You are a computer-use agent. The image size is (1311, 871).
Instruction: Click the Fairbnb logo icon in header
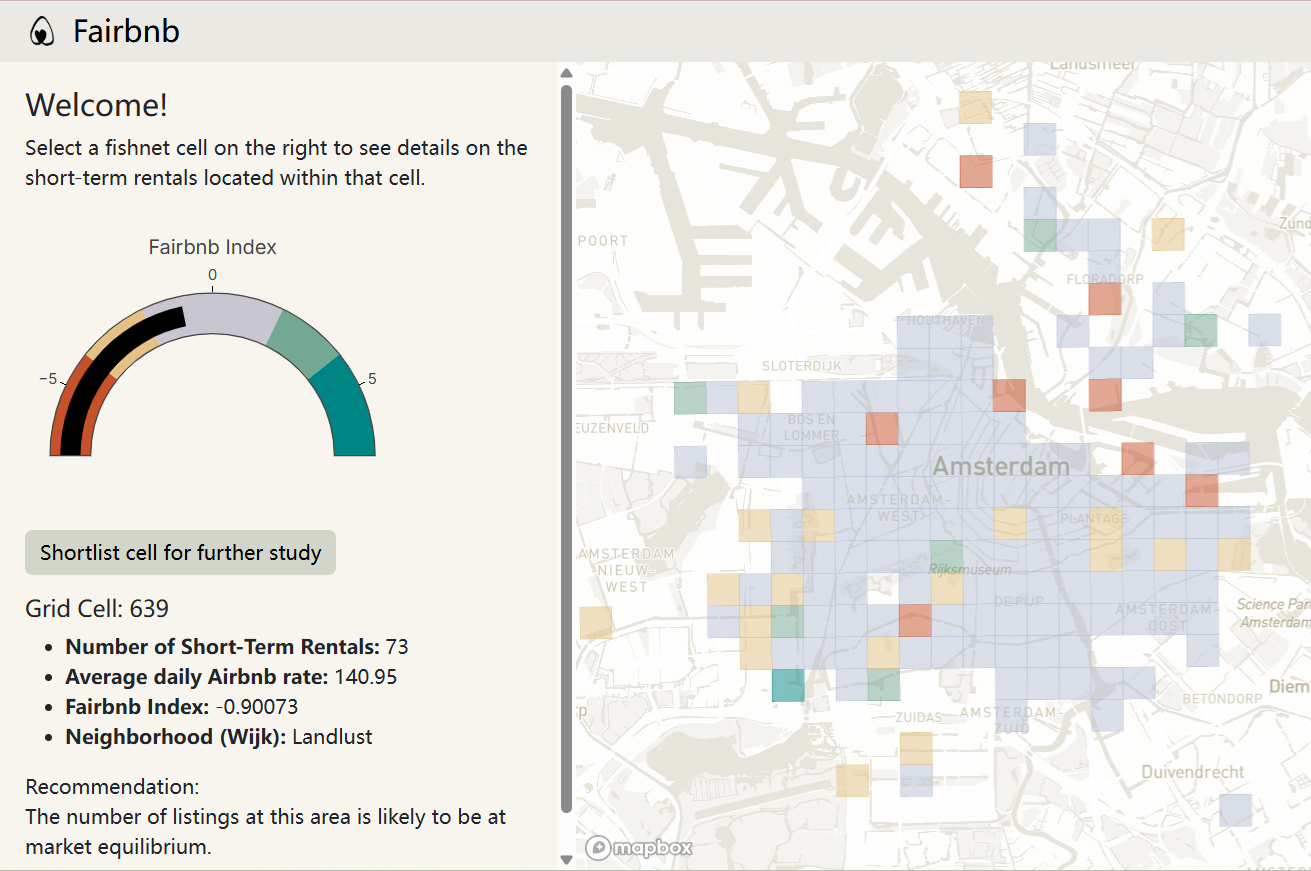(x=41, y=31)
